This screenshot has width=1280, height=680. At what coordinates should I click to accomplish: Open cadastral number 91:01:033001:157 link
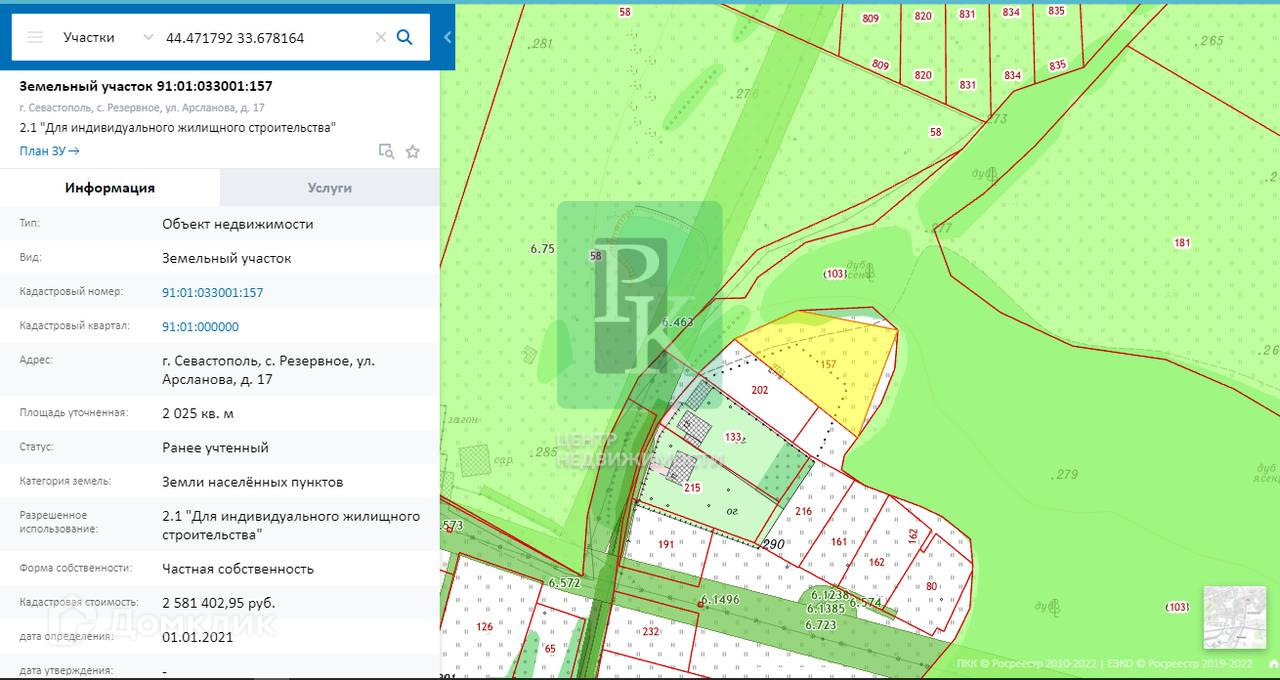(212, 292)
